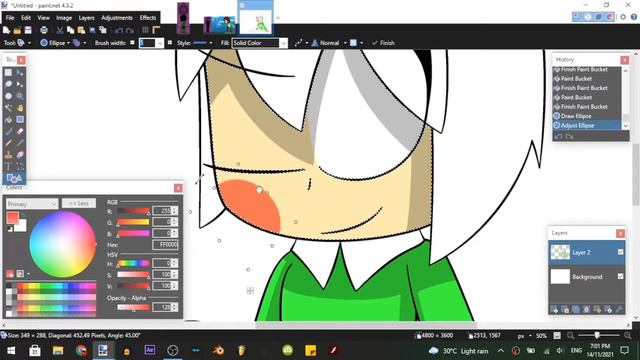Click the Finish button
640x360 pixels.
pyautogui.click(x=383, y=43)
